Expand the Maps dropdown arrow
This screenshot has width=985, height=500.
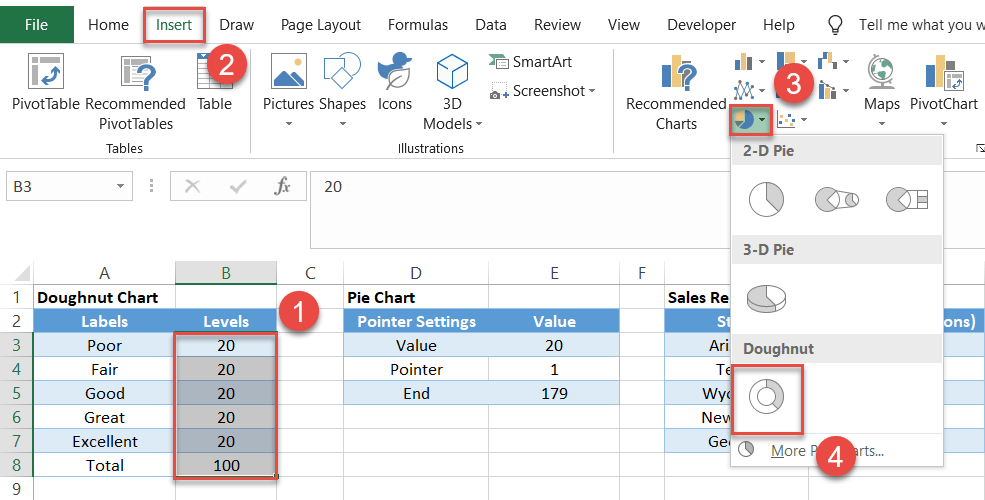coord(881,124)
